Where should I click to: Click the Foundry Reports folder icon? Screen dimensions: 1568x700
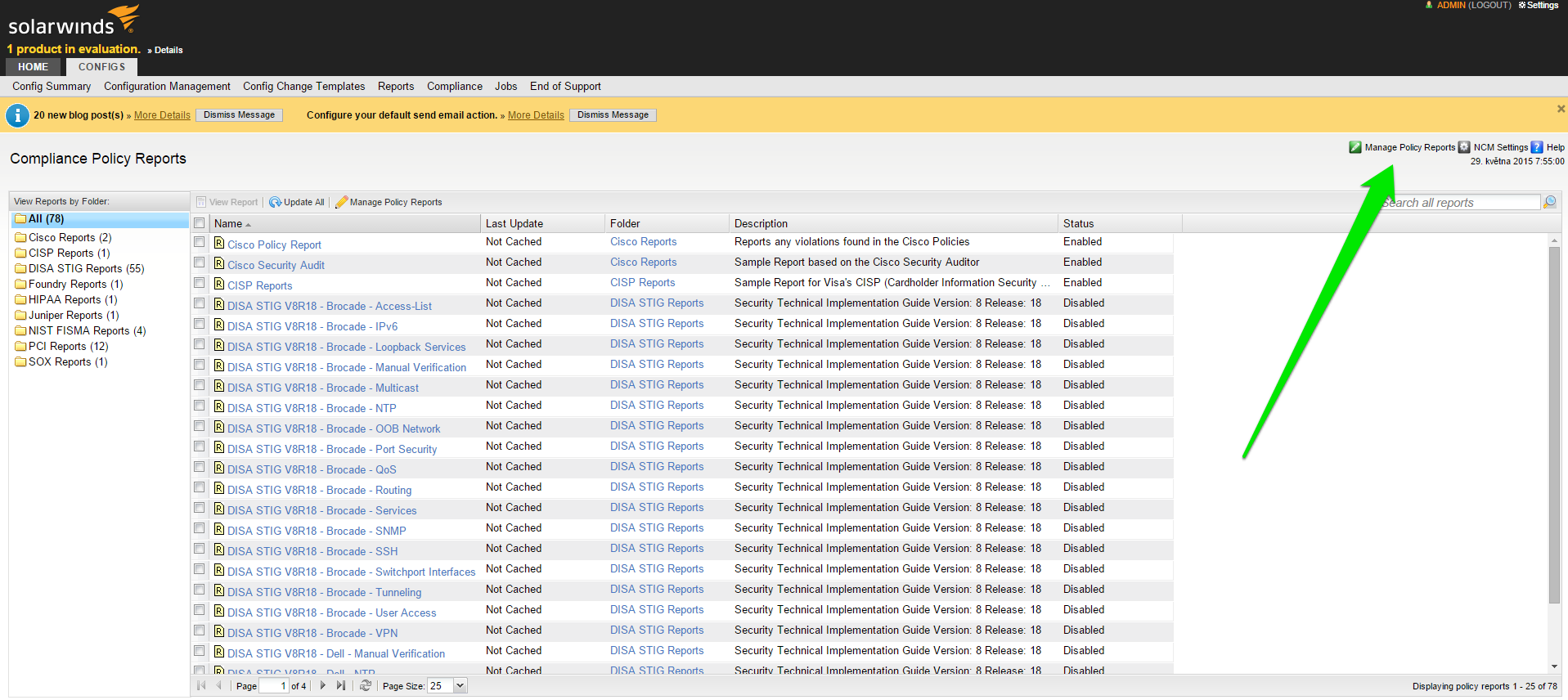20,284
